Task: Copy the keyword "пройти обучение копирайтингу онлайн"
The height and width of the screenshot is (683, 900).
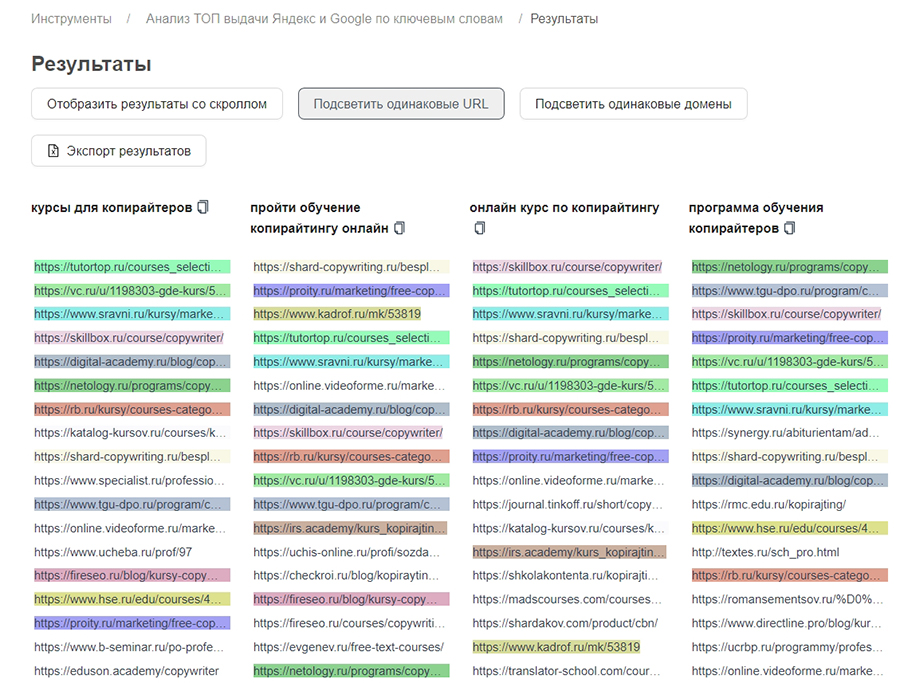Action: tap(399, 228)
